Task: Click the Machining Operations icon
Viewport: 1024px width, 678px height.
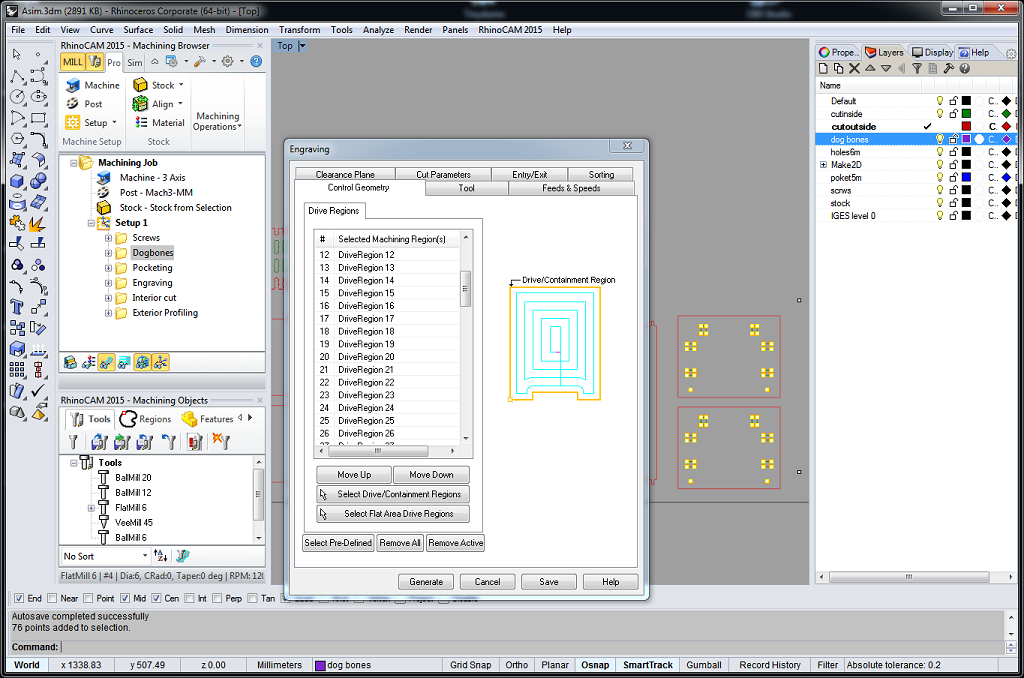Action: pos(217,121)
